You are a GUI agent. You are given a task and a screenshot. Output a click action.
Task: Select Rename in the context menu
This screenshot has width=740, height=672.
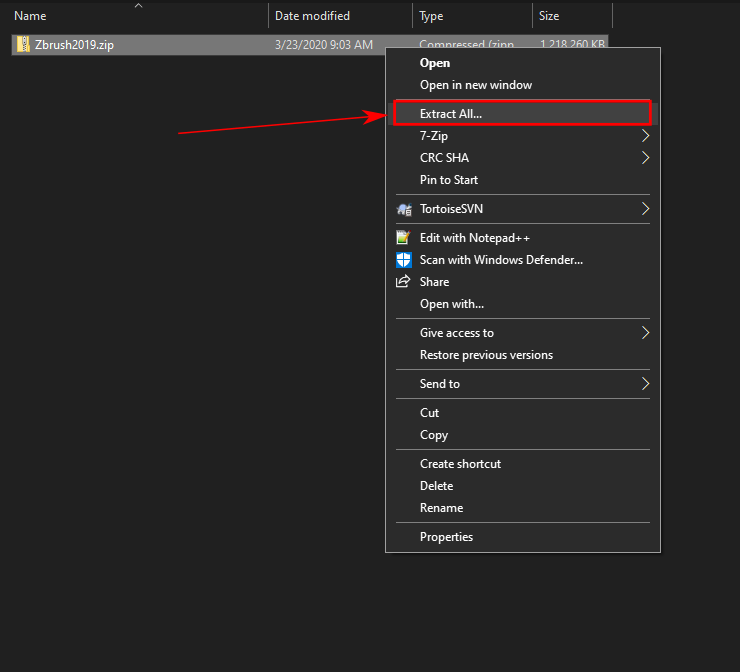[523, 508]
